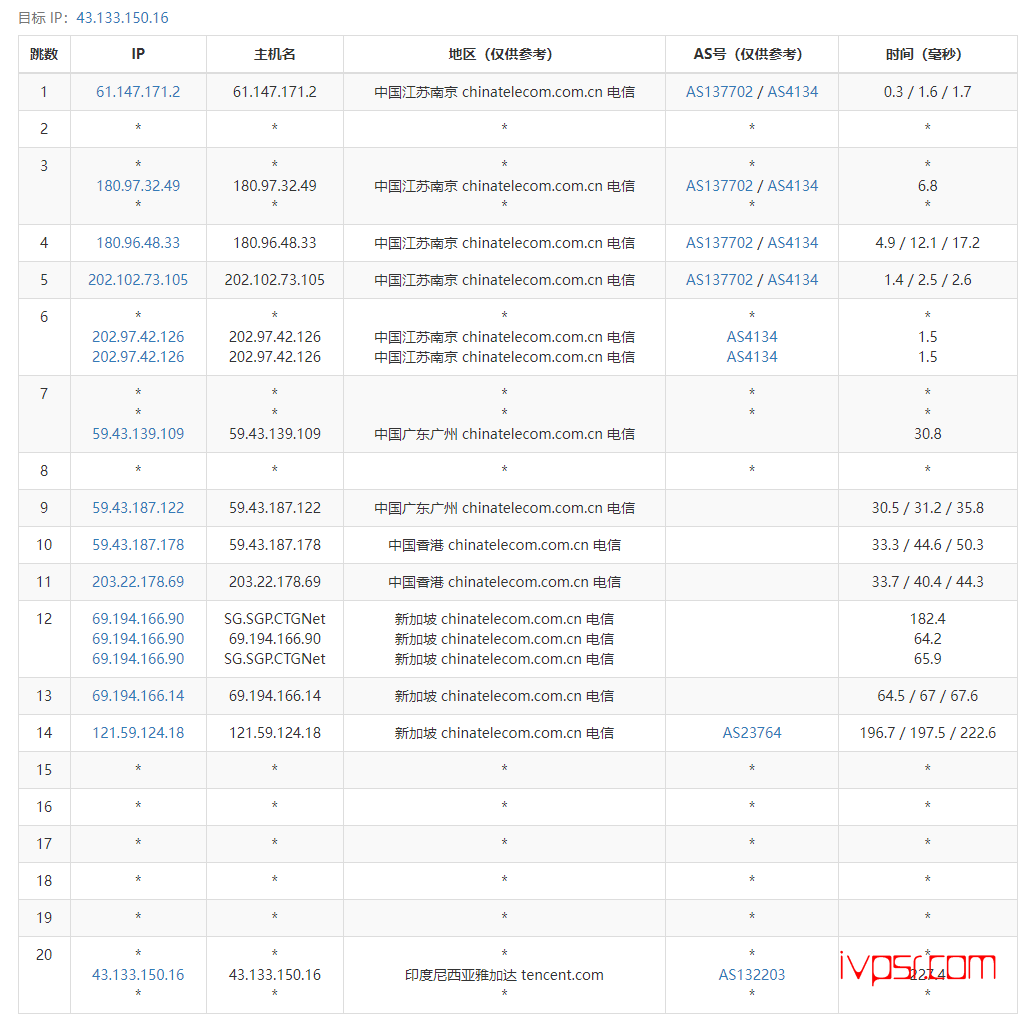Select hostname text 203.22.178.69 in 主机名 column
Image resolution: width=1030 pixels, height=1022 pixels.
pyautogui.click(x=275, y=582)
